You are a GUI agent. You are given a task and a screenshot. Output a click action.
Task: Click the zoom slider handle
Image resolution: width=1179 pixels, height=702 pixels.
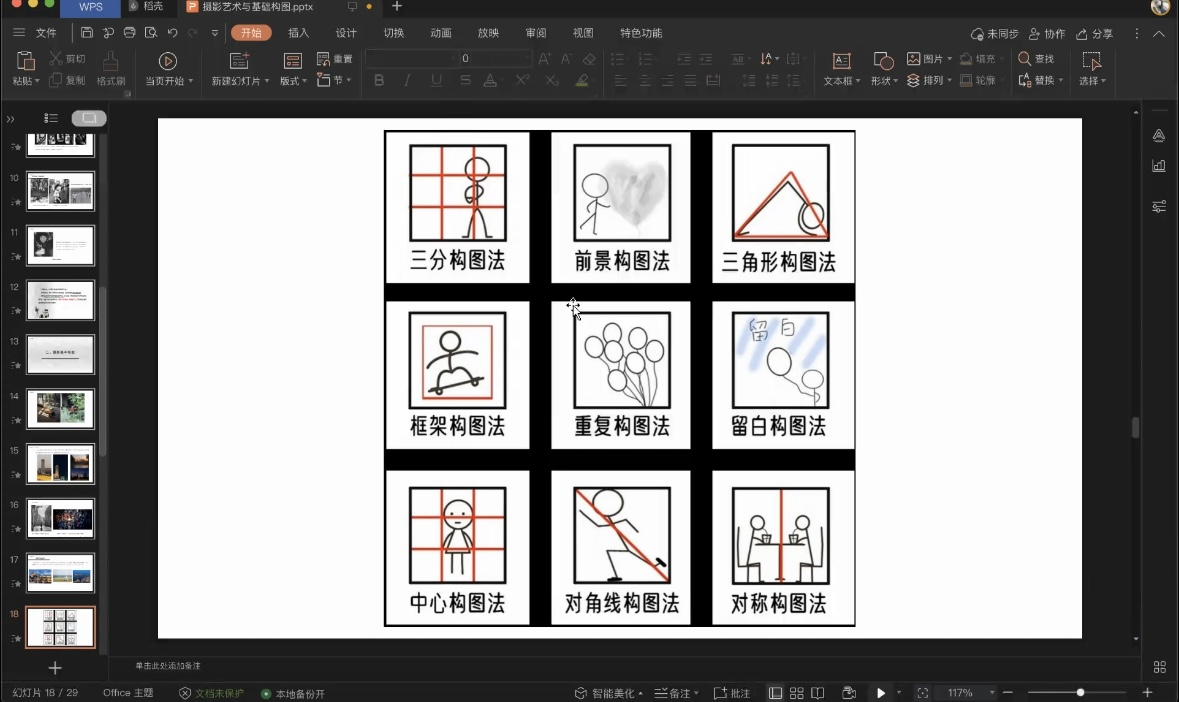[x=1080, y=693]
